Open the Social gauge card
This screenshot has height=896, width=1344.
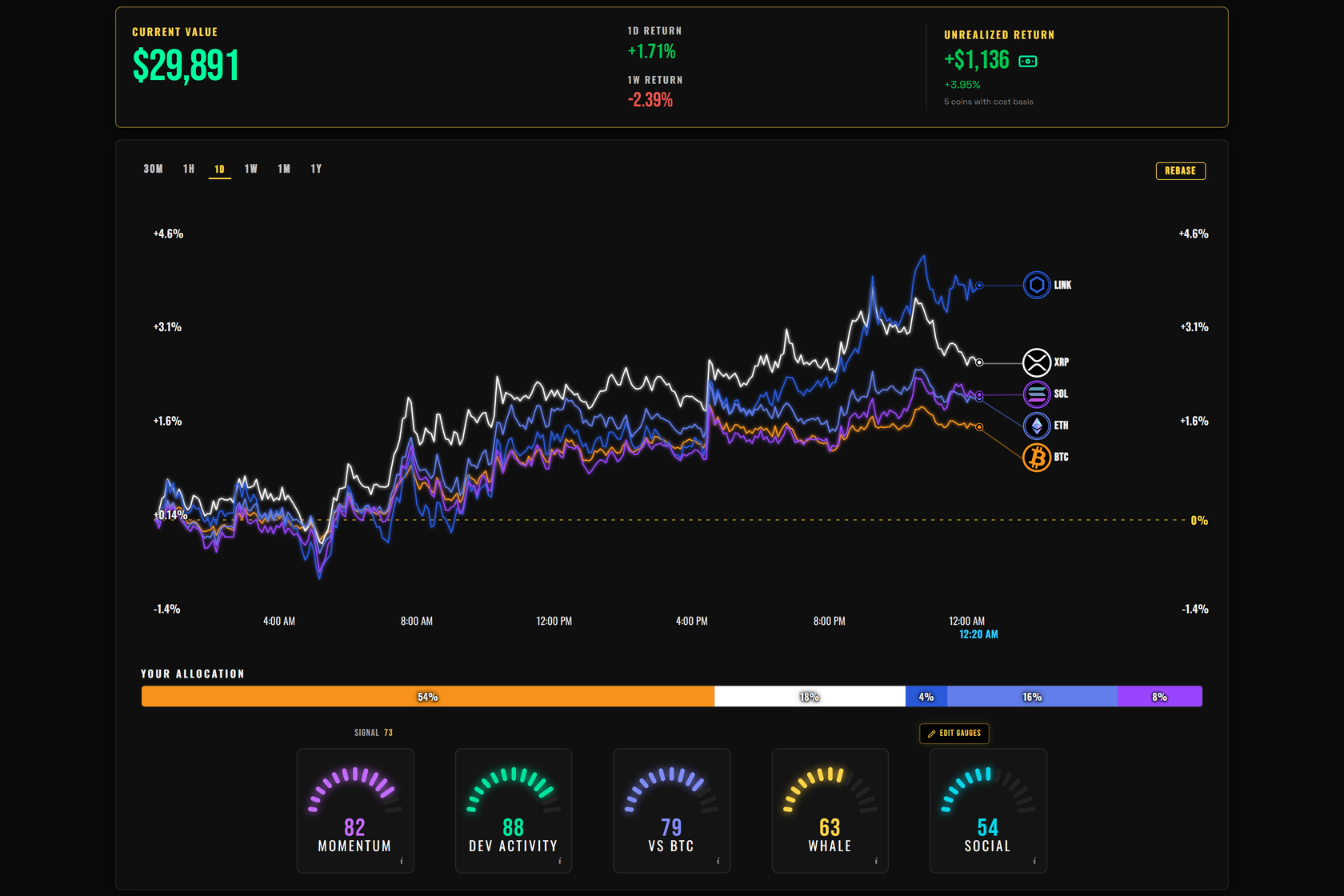[988, 810]
